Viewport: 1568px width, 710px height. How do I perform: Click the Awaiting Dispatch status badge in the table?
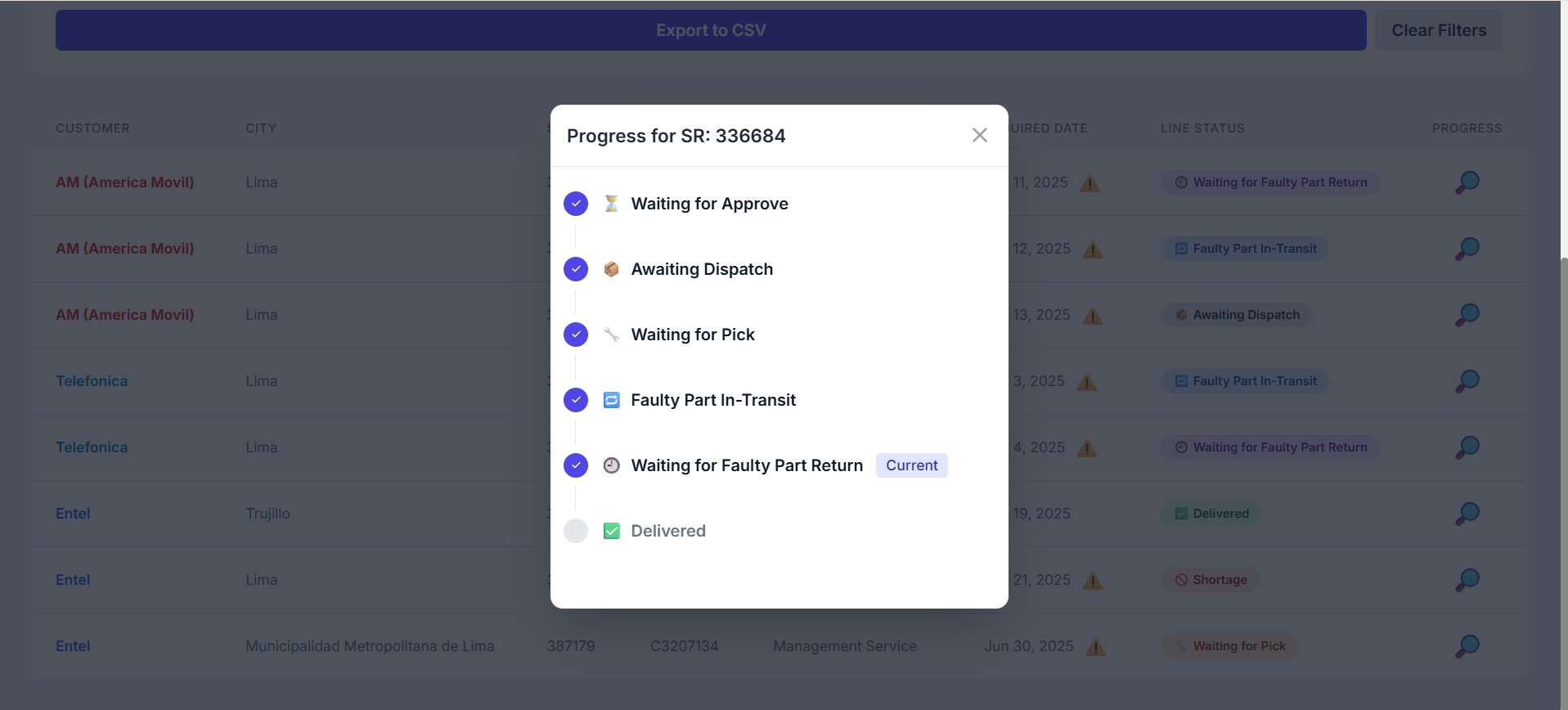pos(1237,315)
